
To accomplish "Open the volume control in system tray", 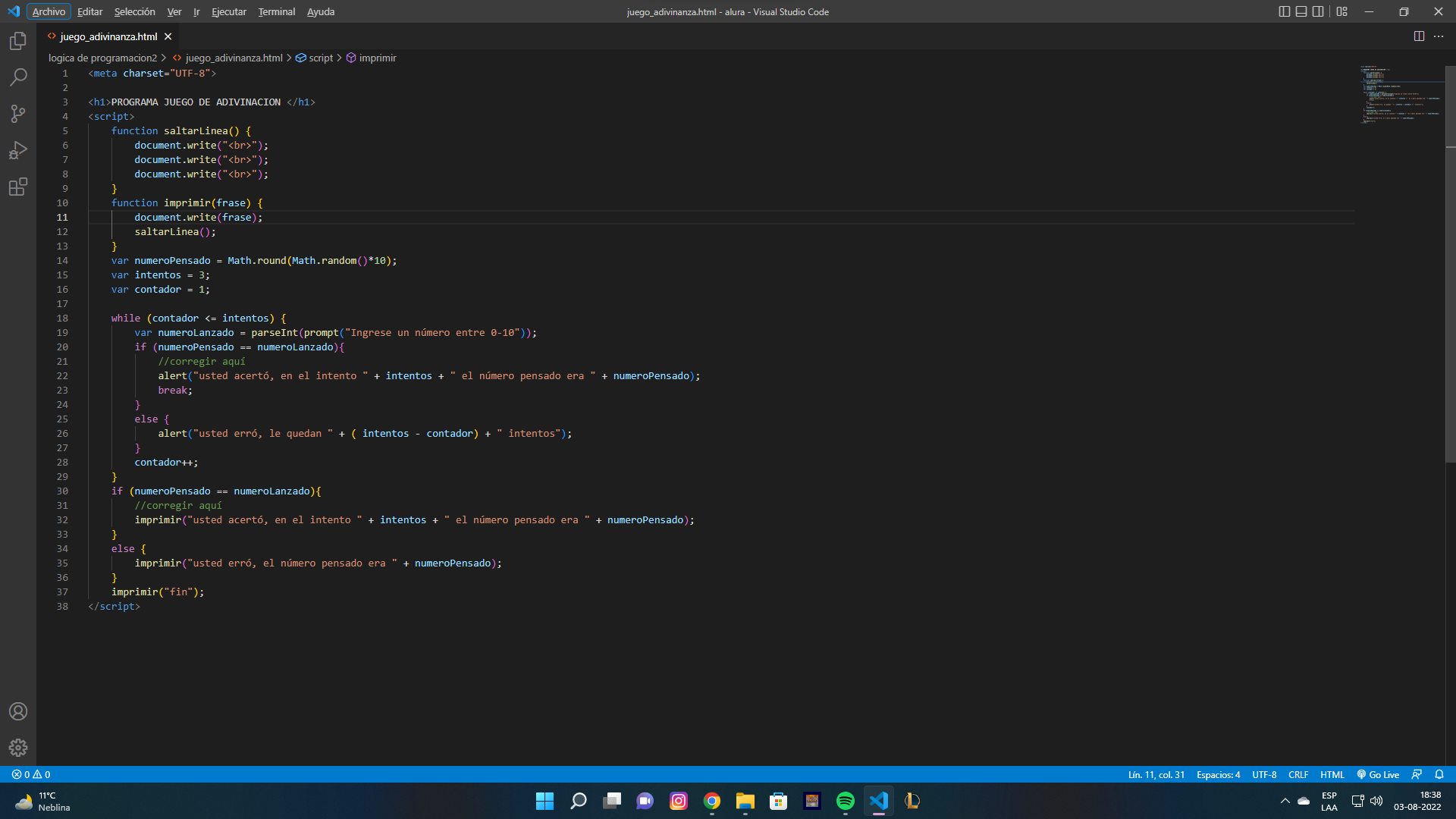I will [1376, 801].
